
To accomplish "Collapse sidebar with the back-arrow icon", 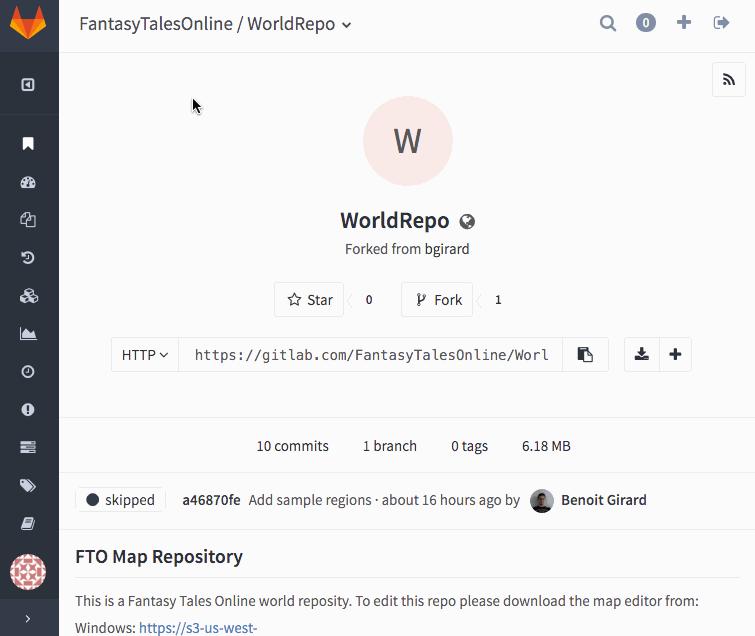I will coord(28,85).
